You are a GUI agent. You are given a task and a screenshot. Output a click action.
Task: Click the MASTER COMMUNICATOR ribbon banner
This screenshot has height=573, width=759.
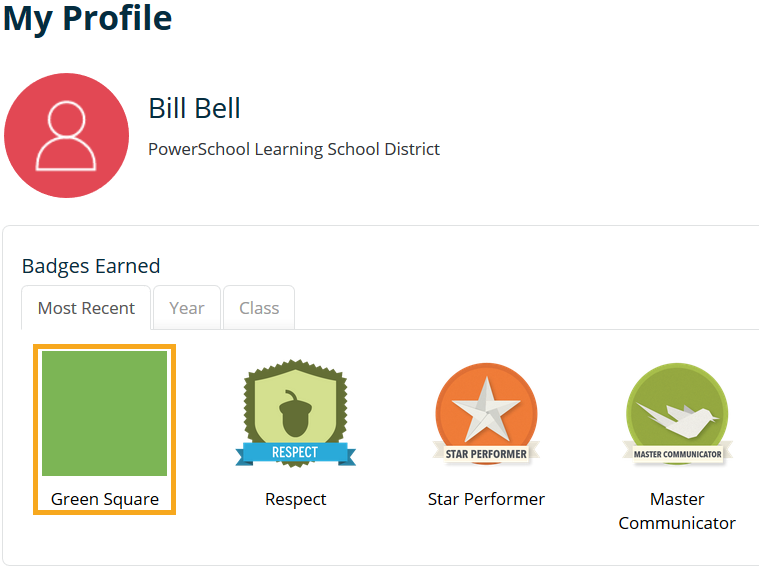tap(677, 454)
